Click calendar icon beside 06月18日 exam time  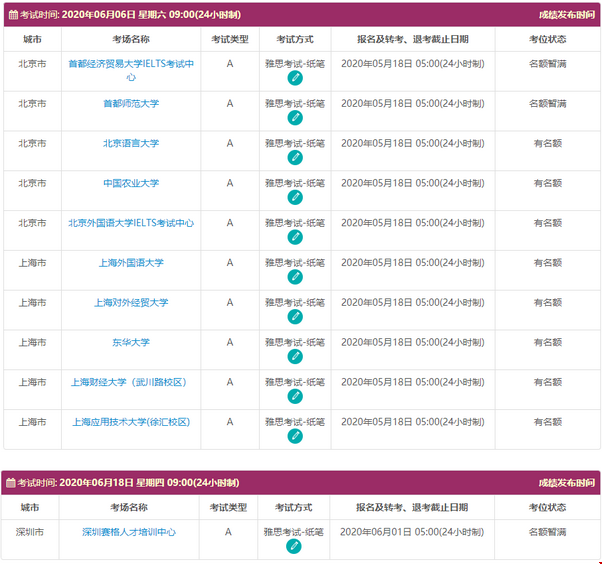[x=11, y=483]
